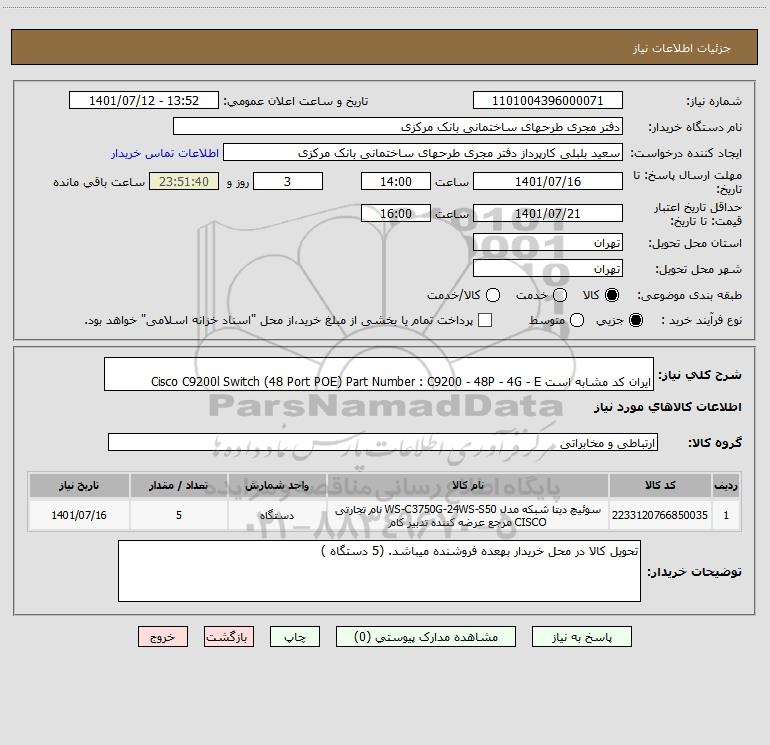
Task: Click the deadline time 14:00 field
Action: tap(396, 181)
